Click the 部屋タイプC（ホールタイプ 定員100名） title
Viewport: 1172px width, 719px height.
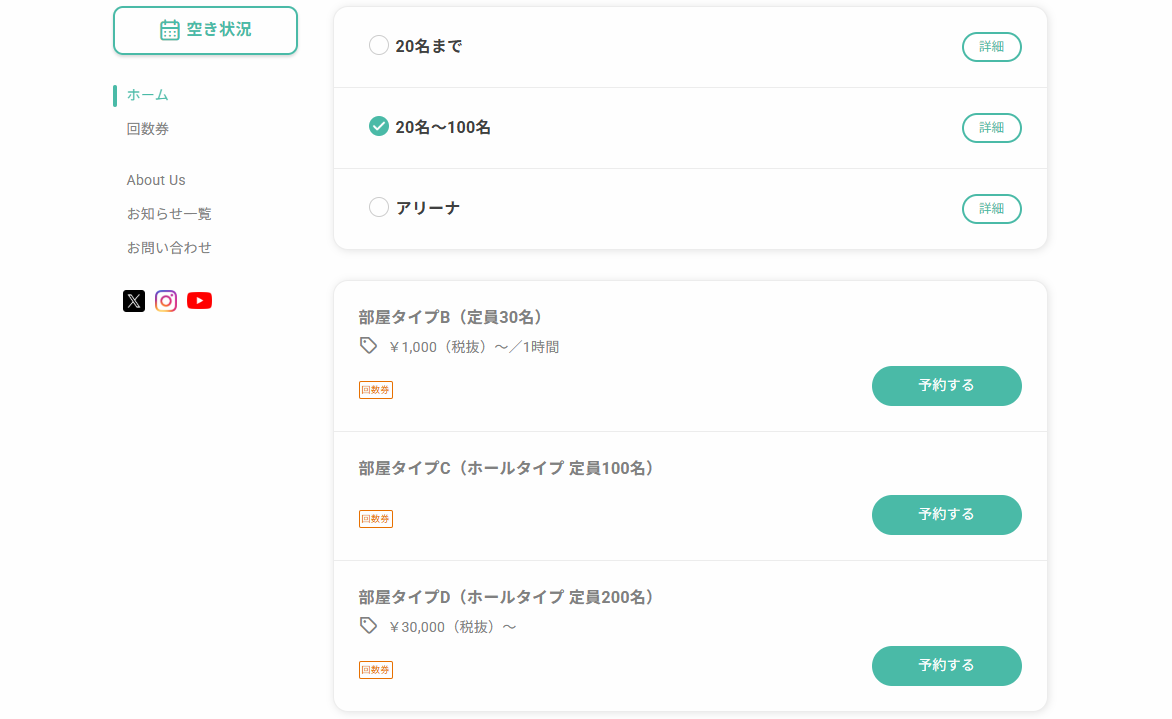pos(507,468)
